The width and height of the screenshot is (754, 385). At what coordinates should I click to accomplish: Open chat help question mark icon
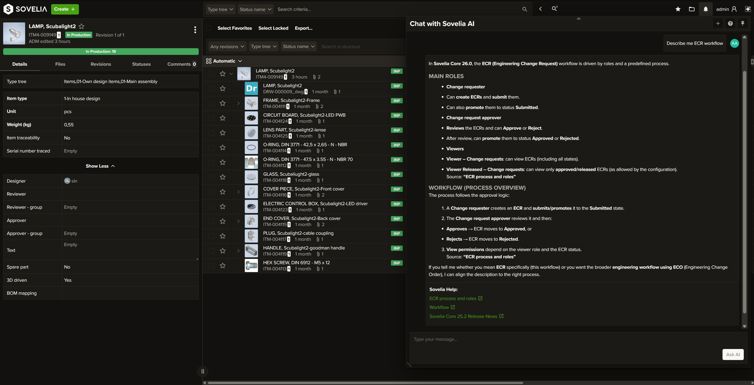coord(730,24)
